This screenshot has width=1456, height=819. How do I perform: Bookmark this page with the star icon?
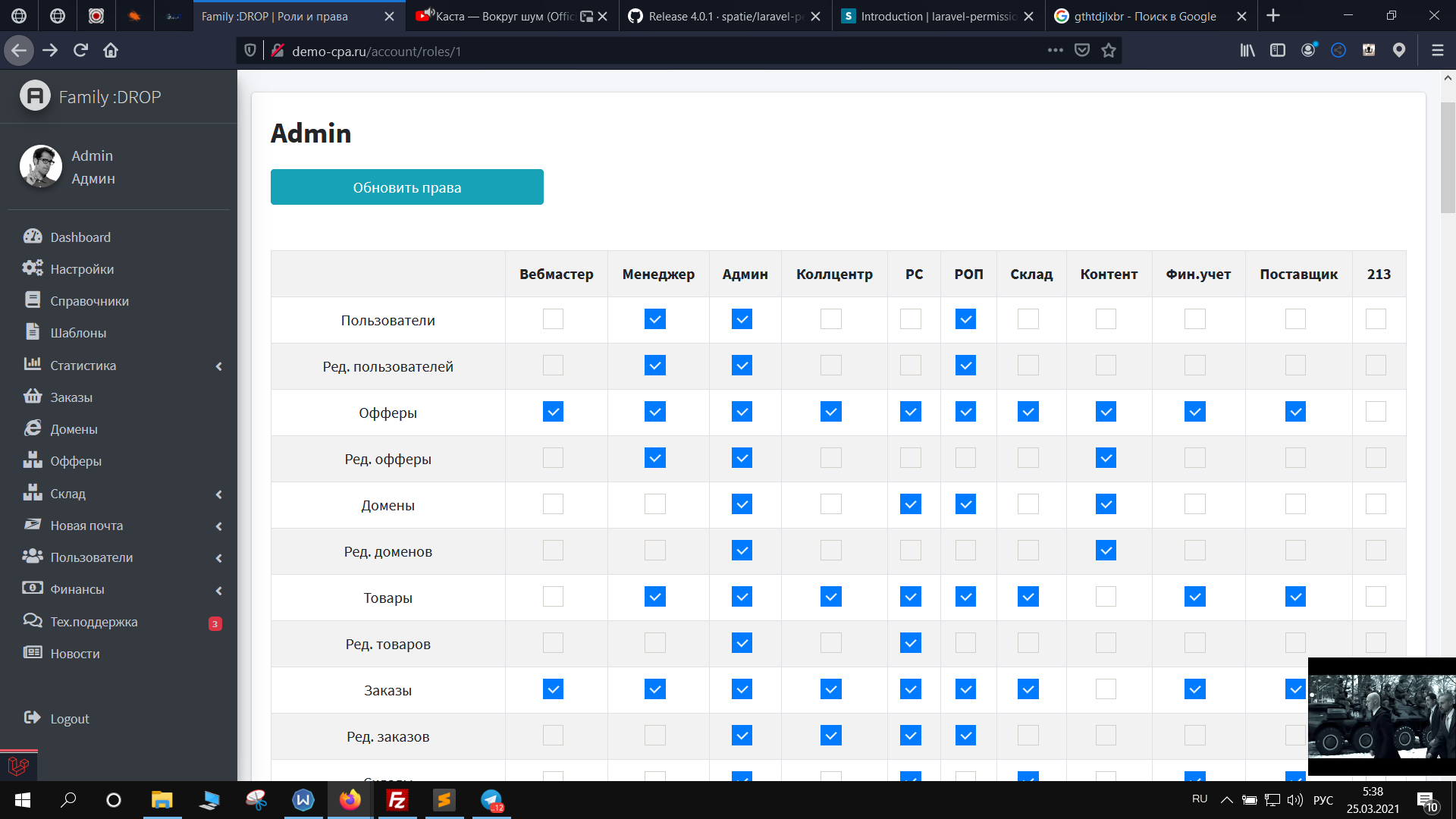[x=1109, y=50]
